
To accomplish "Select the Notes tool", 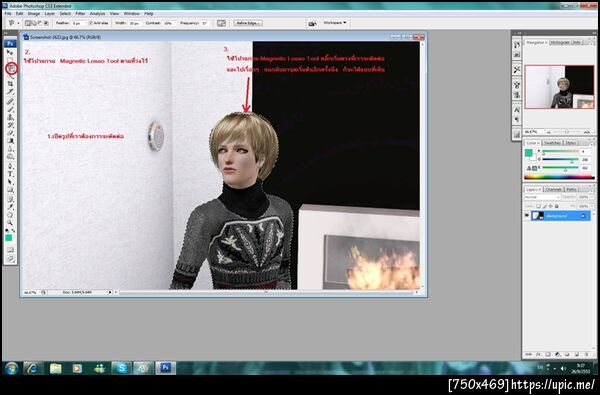I will (x=10, y=199).
